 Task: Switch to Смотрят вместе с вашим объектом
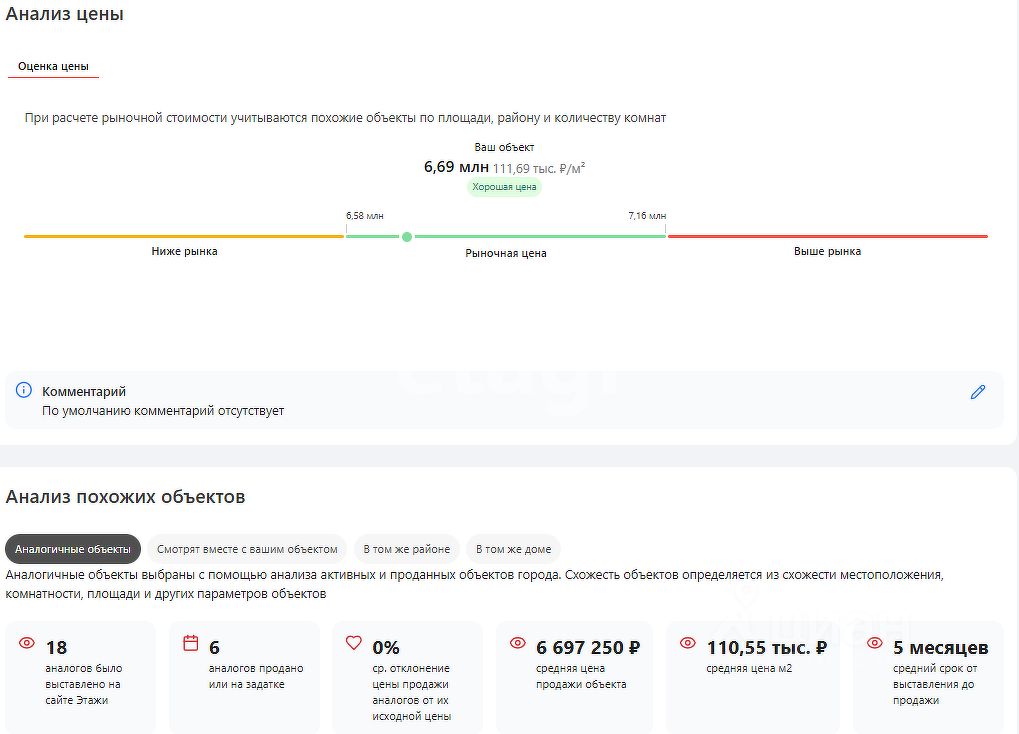pyautogui.click(x=247, y=549)
